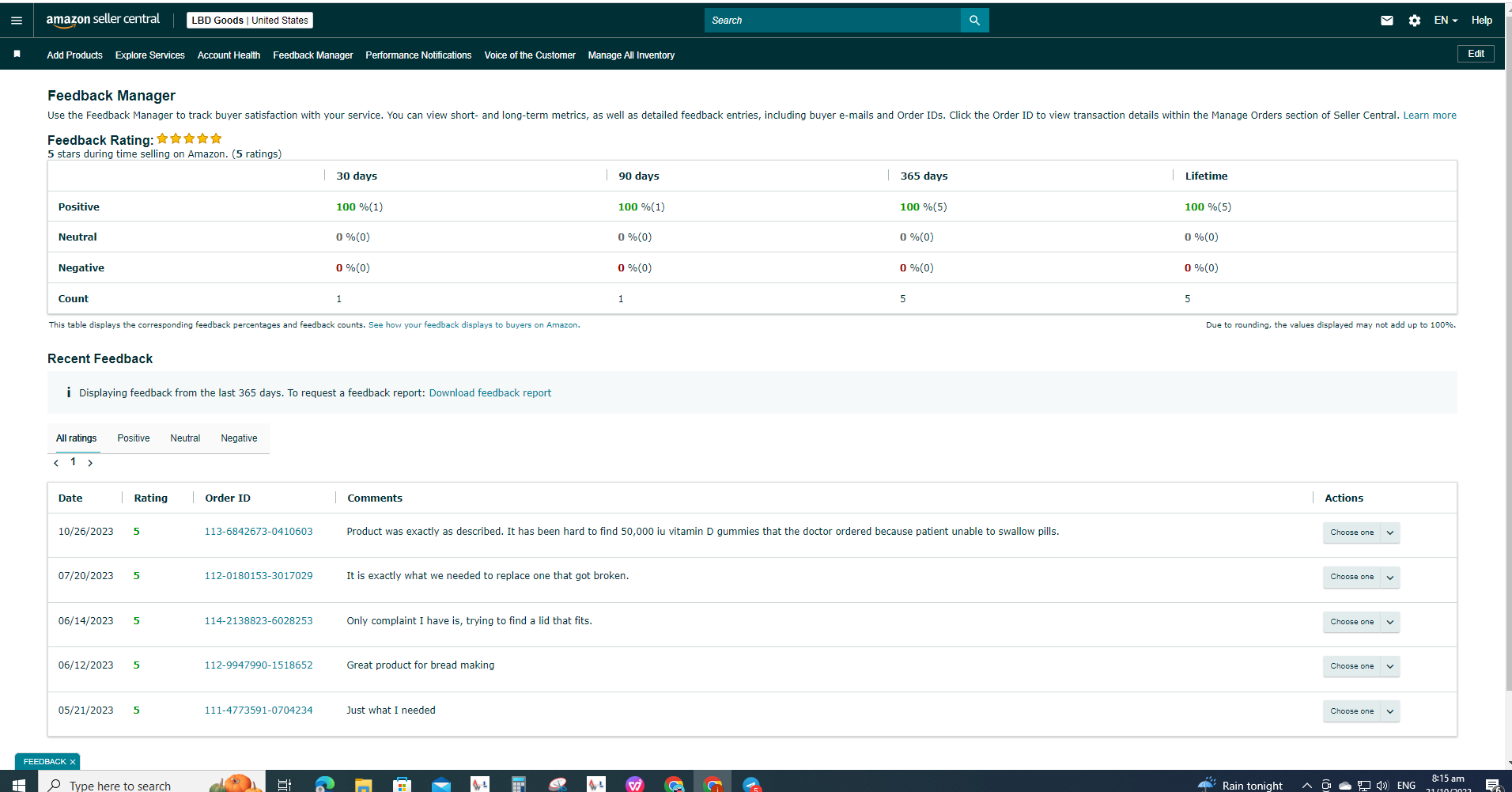Image resolution: width=1512 pixels, height=792 pixels.
Task: Click the bookmark icon in navigation bar
Action: 17,54
